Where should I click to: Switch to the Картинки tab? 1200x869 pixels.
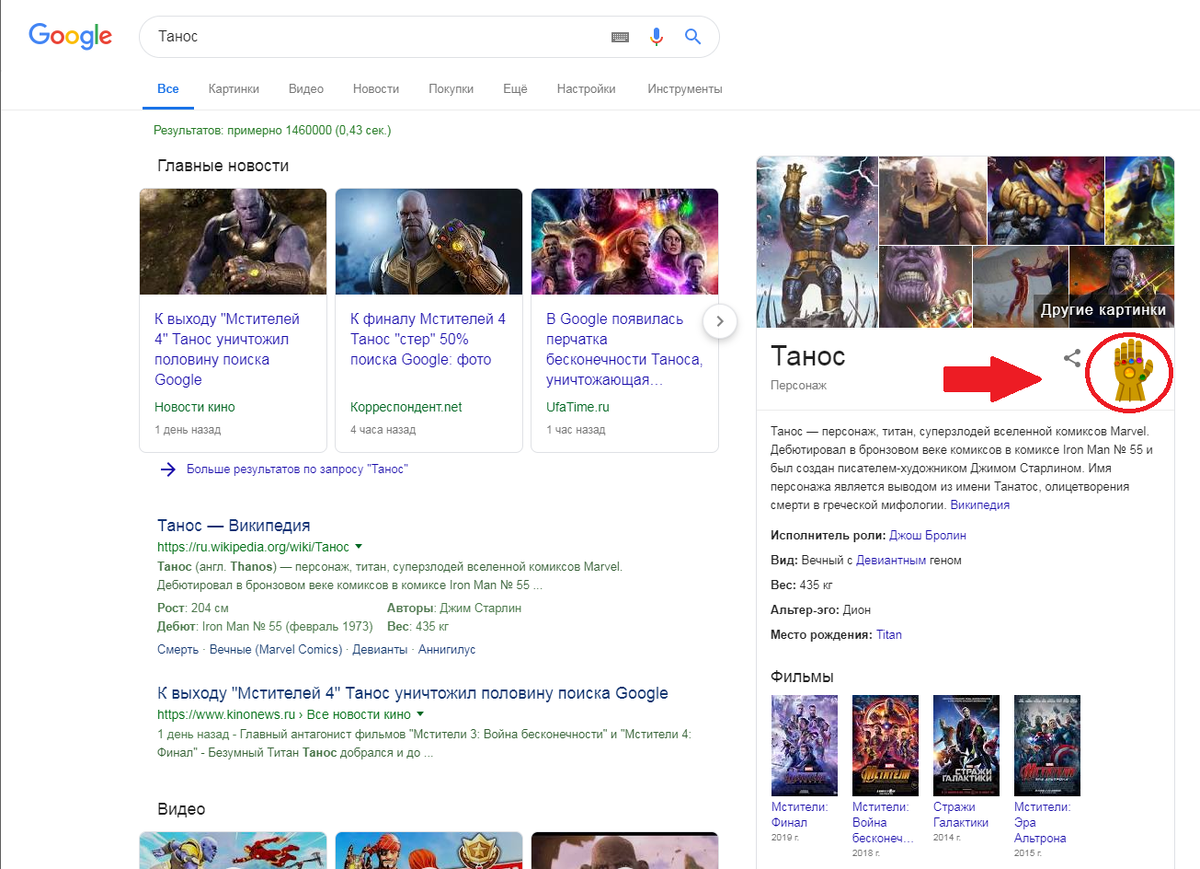click(234, 89)
